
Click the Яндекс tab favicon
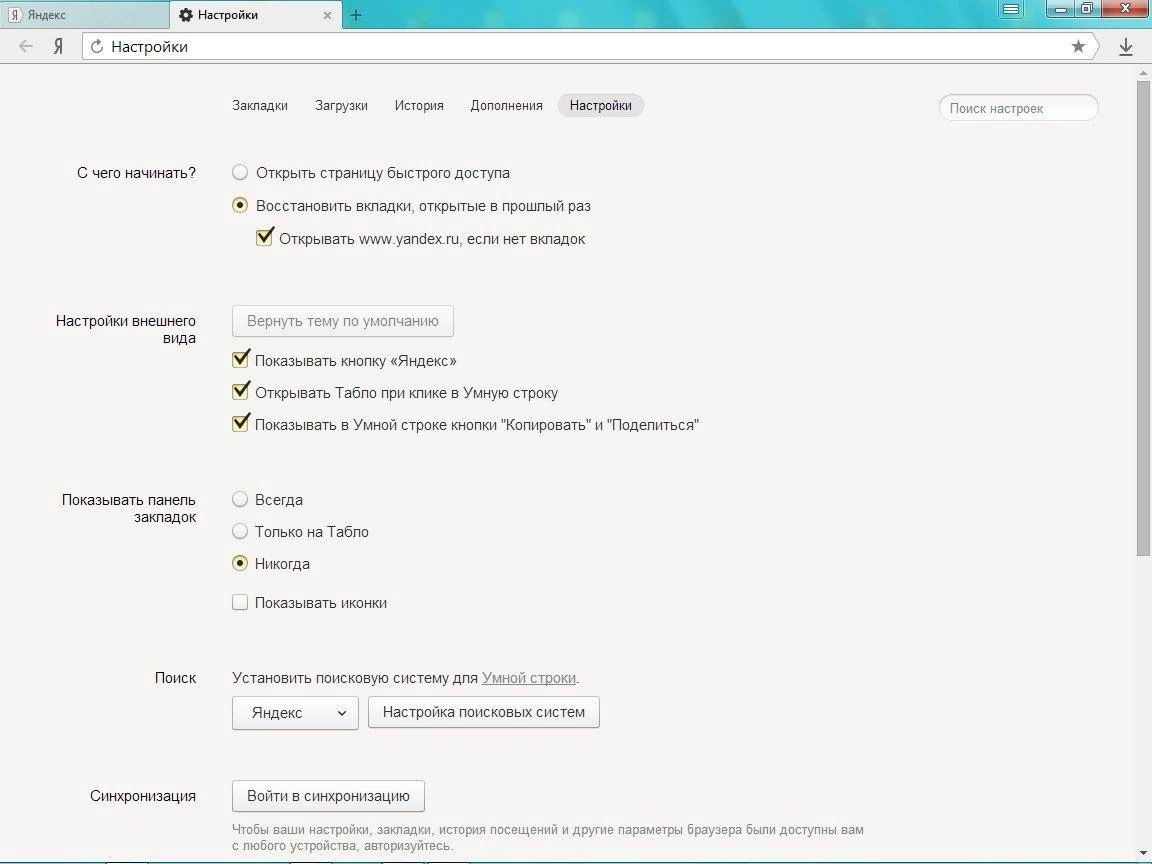coord(15,15)
